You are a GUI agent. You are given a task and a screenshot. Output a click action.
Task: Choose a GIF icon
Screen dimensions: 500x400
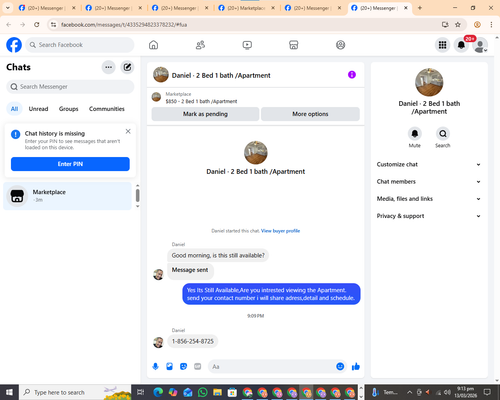198,367
